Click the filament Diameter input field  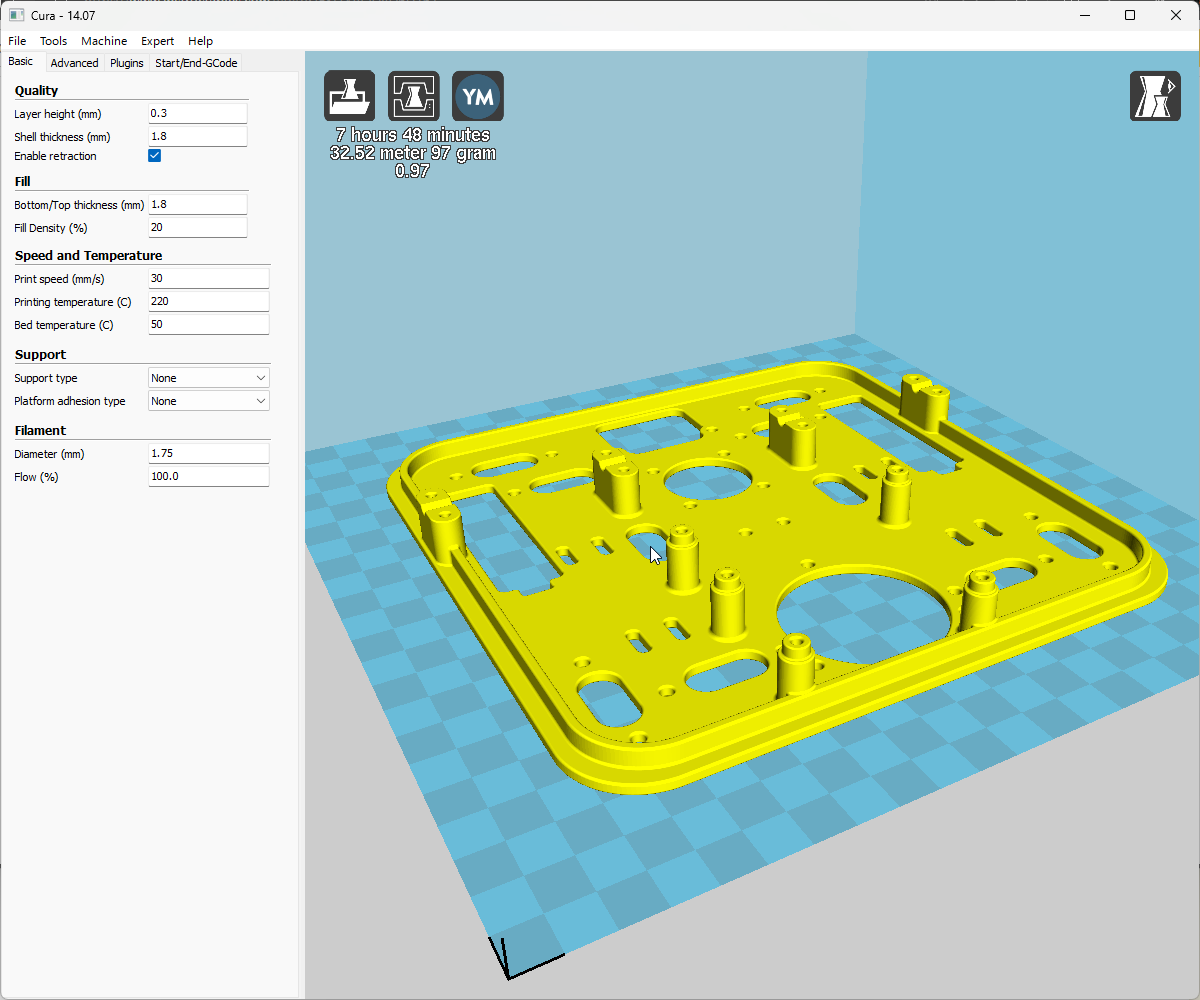(x=209, y=454)
